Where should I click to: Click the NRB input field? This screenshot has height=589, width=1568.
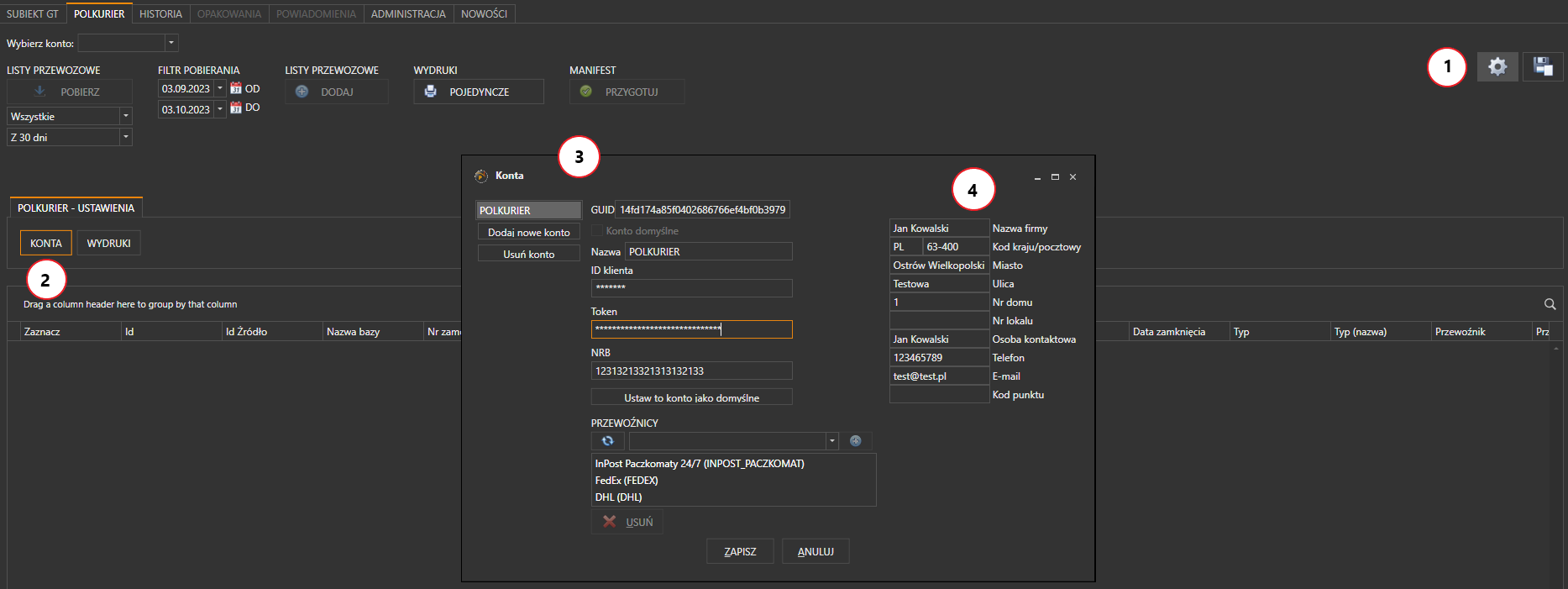691,371
